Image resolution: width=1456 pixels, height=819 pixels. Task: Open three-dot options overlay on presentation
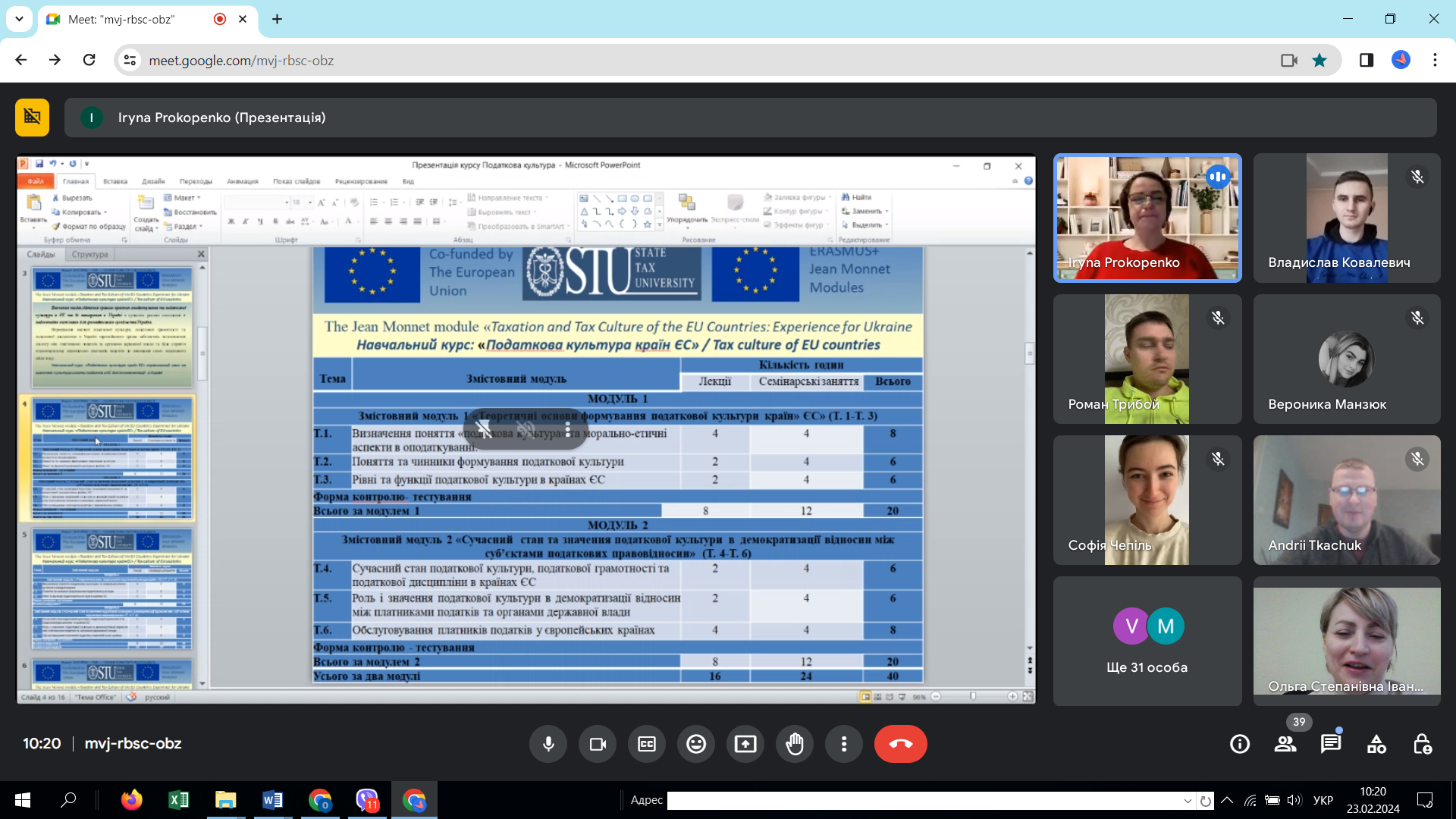pyautogui.click(x=567, y=430)
